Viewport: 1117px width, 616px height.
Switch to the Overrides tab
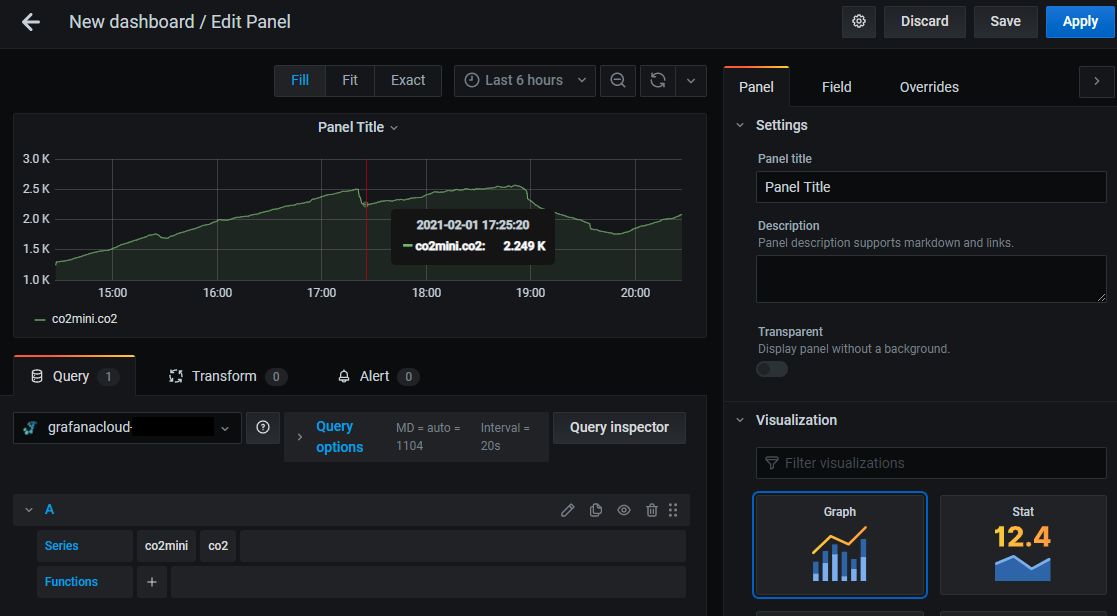point(929,87)
